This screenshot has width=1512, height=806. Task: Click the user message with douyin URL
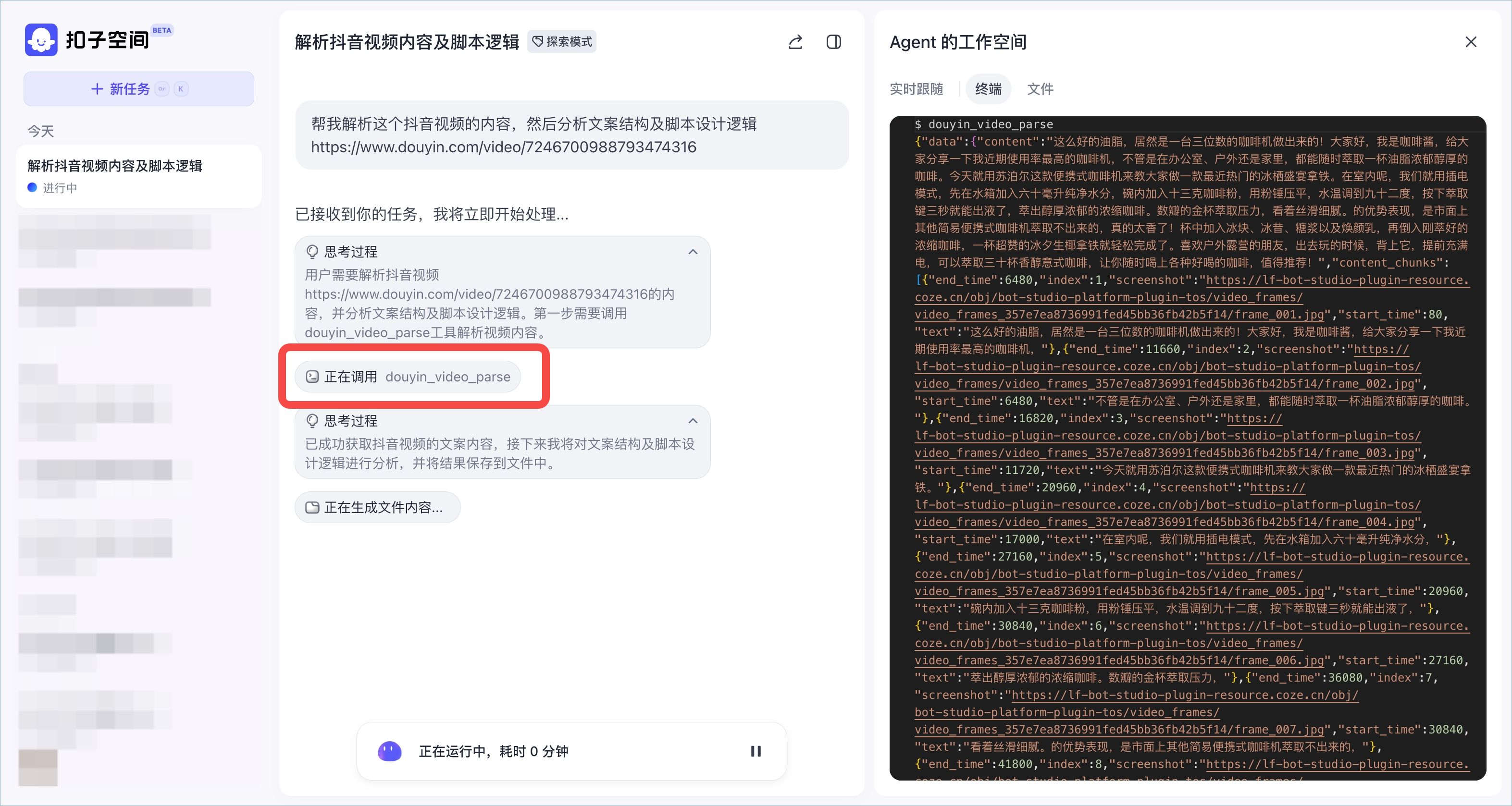pos(572,135)
